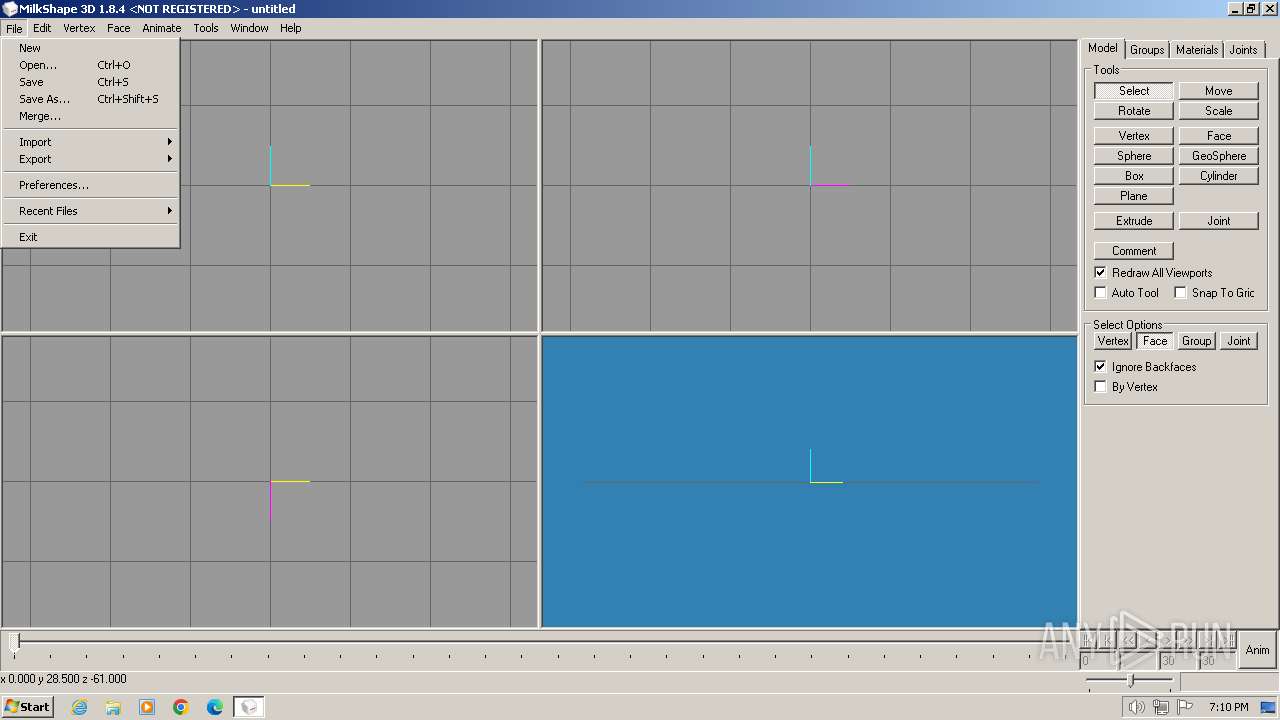Expand the Import submenu
The image size is (1280, 720).
pyautogui.click(x=91, y=142)
